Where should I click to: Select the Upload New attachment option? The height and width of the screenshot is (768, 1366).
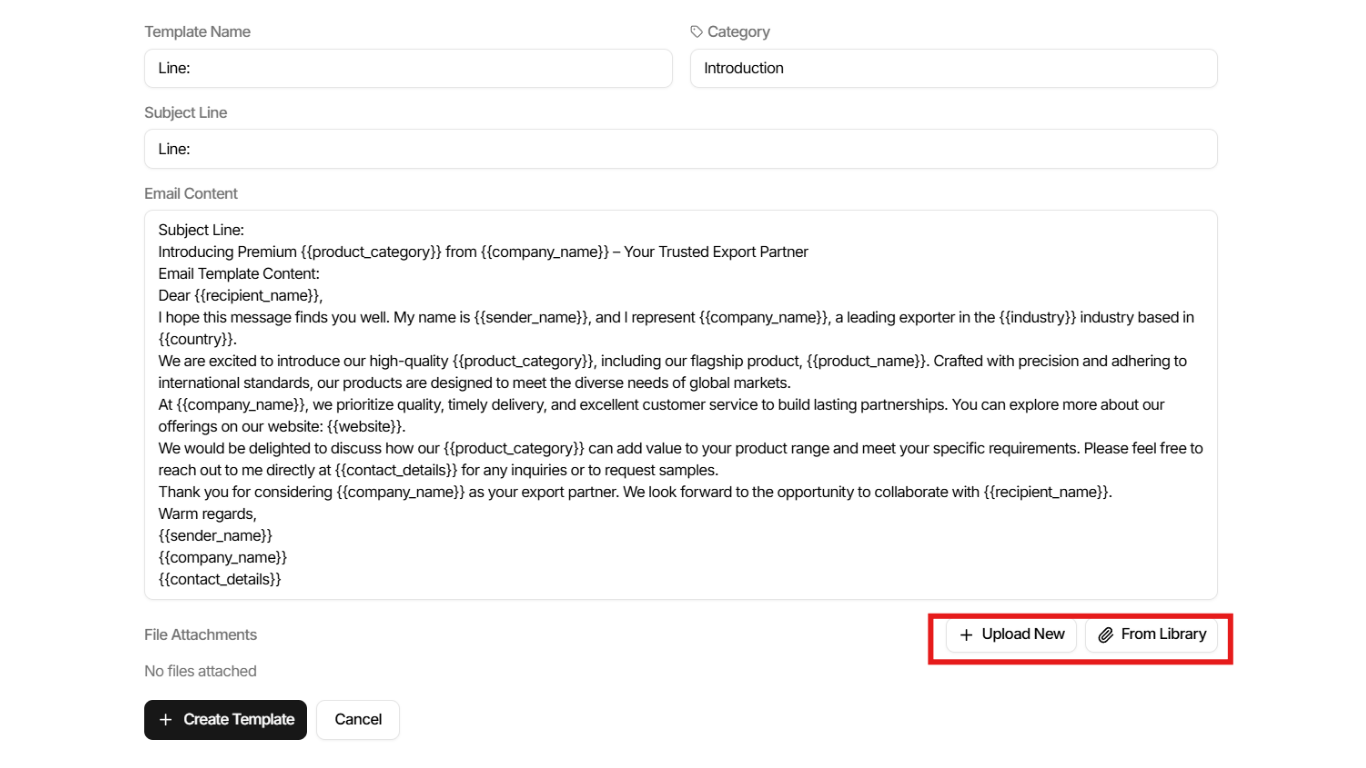1011,635
